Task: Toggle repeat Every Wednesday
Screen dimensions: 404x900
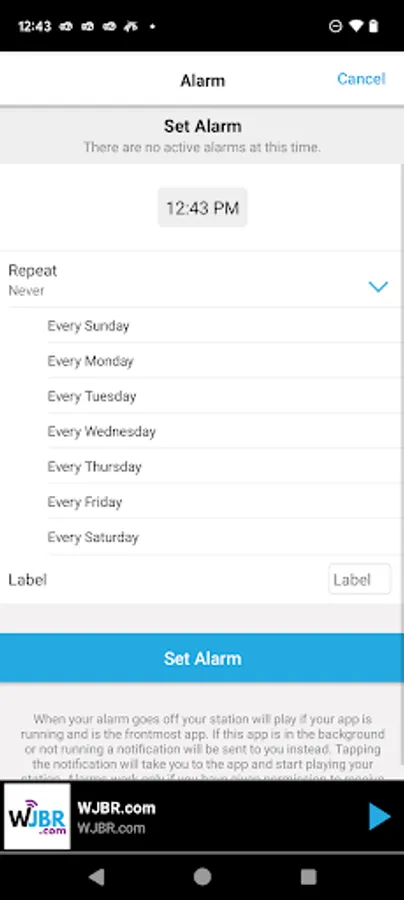Action: click(x=224, y=431)
